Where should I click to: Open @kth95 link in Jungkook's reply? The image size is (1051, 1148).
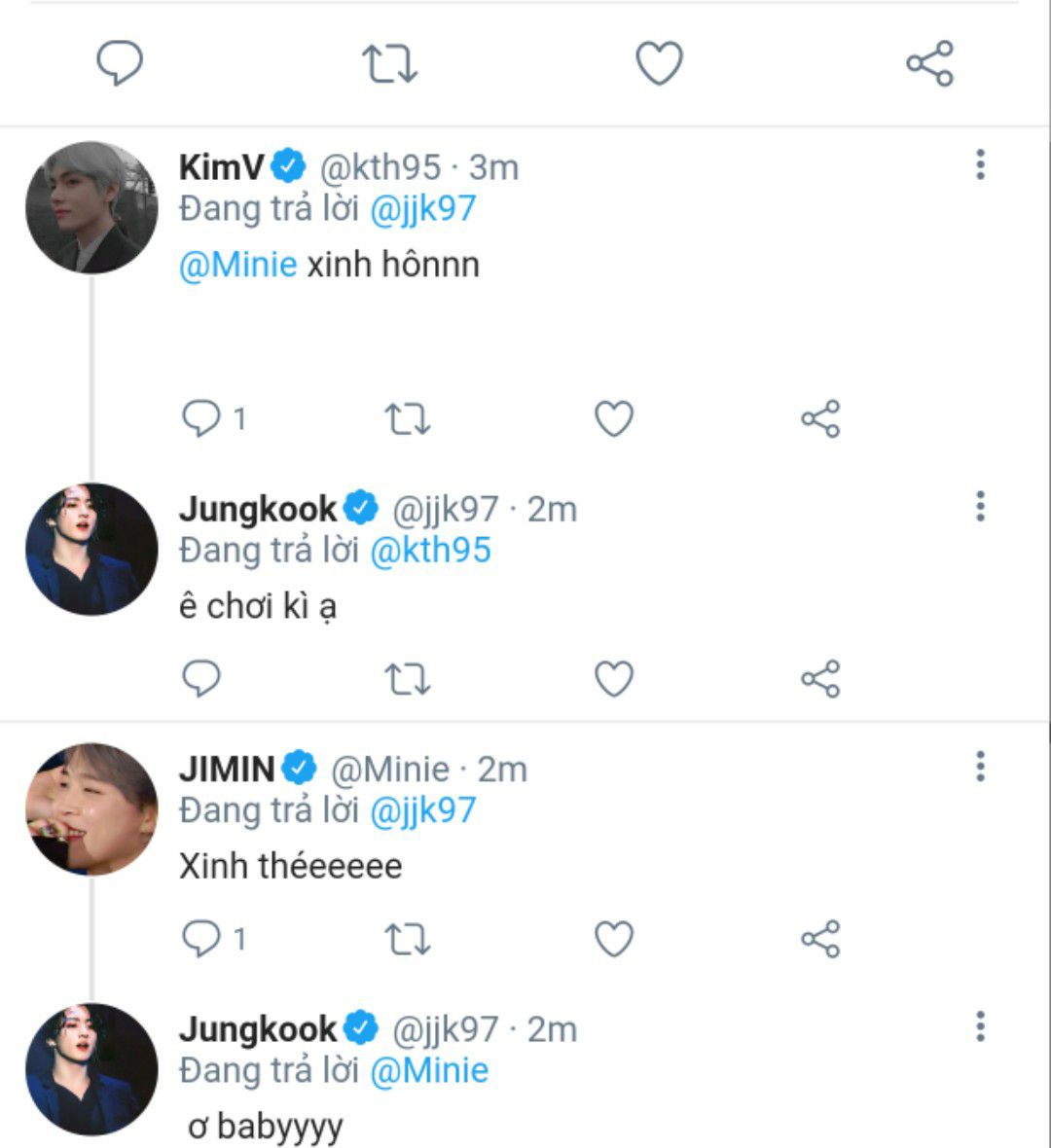click(431, 551)
